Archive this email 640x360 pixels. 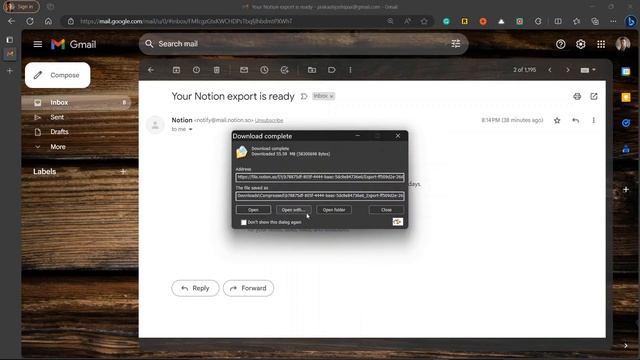pyautogui.click(x=176, y=70)
